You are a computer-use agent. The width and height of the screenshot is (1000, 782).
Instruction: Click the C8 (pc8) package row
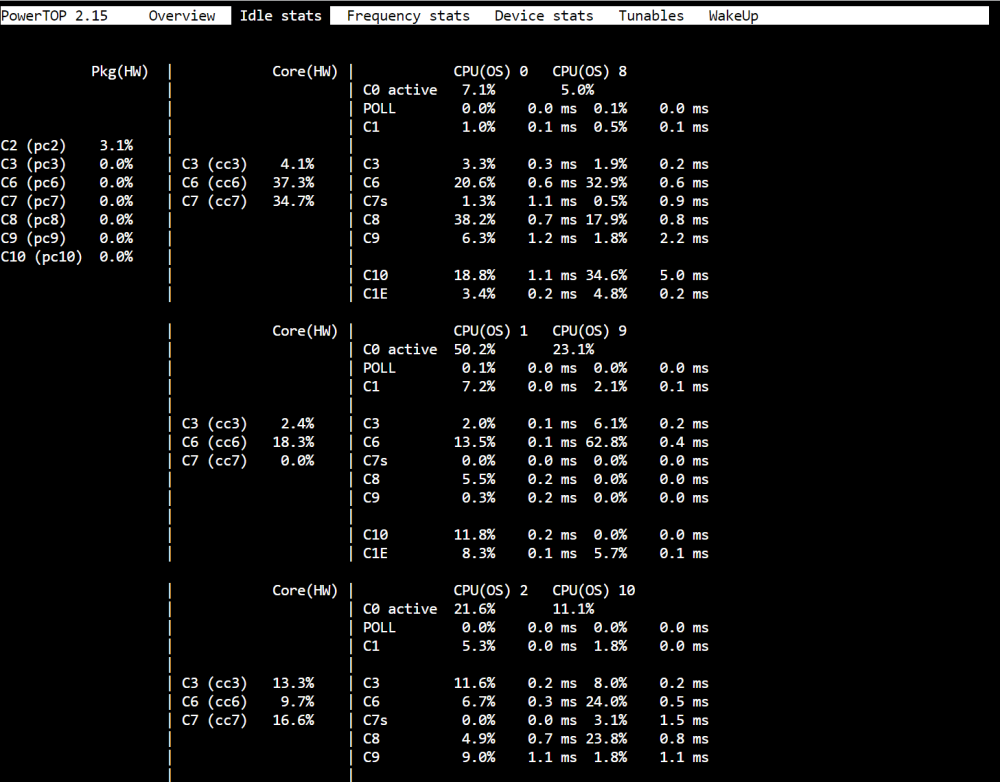(67, 219)
